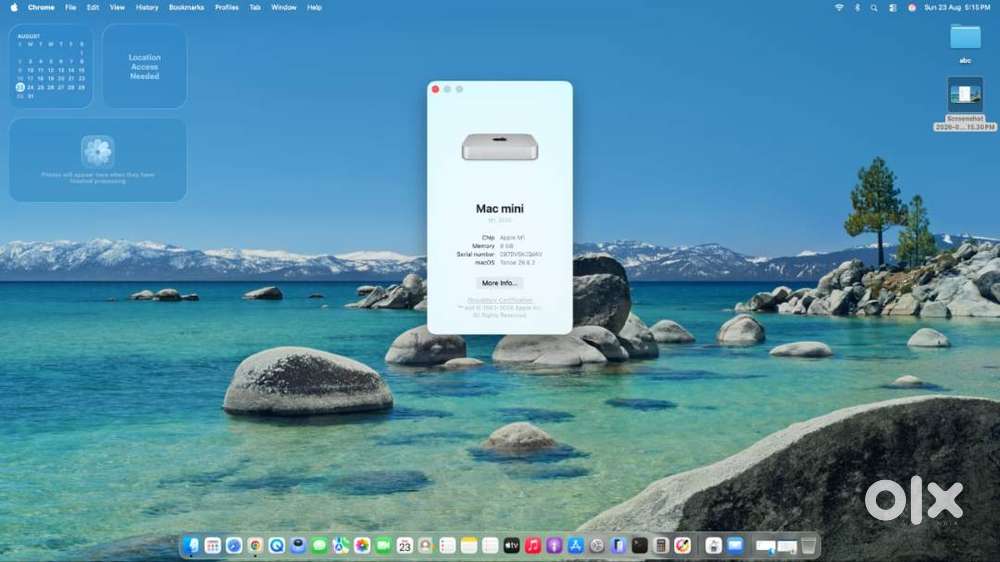Open the Window menu

point(284,8)
